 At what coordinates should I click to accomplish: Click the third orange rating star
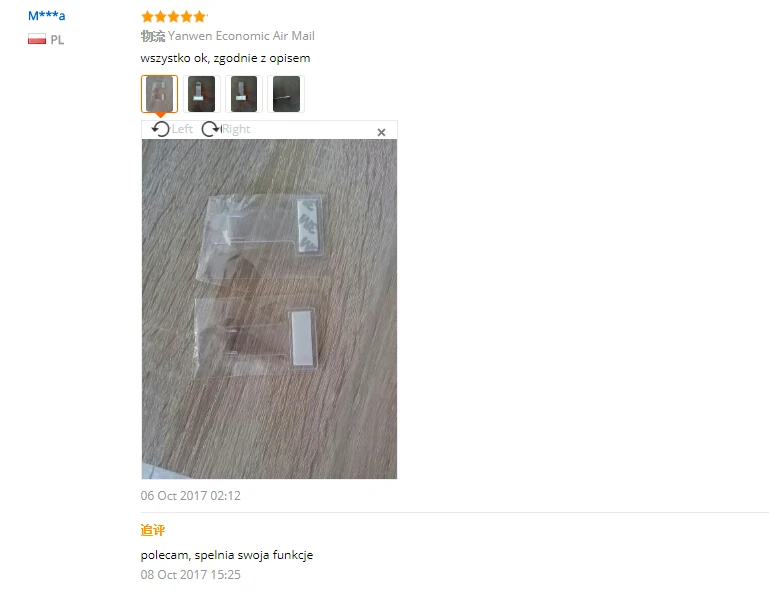(x=173, y=17)
